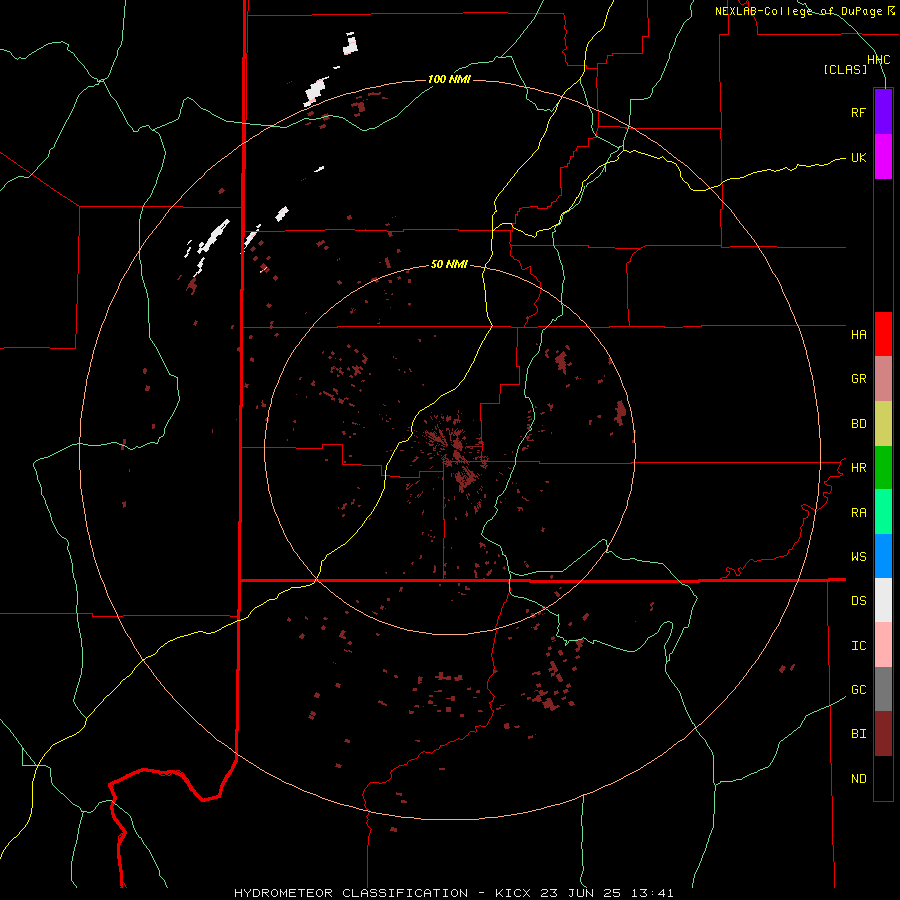Click the "RA" legend label

(858, 513)
